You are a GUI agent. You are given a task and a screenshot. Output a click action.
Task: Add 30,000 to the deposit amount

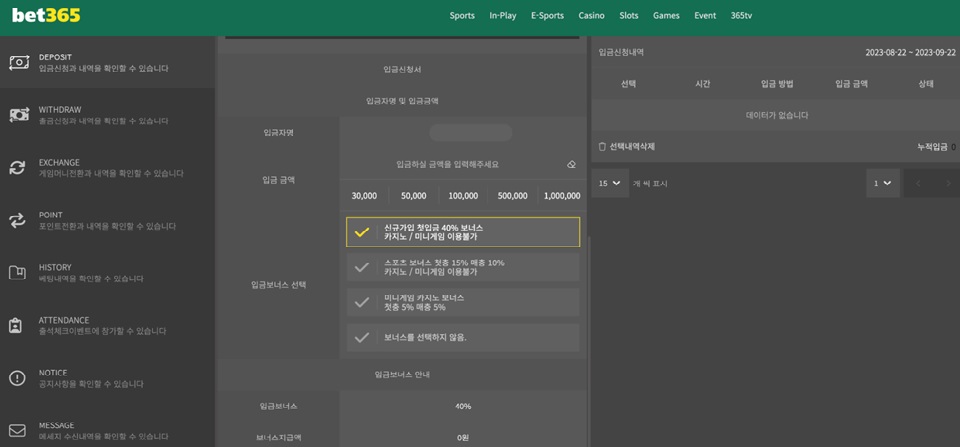pyautogui.click(x=364, y=196)
